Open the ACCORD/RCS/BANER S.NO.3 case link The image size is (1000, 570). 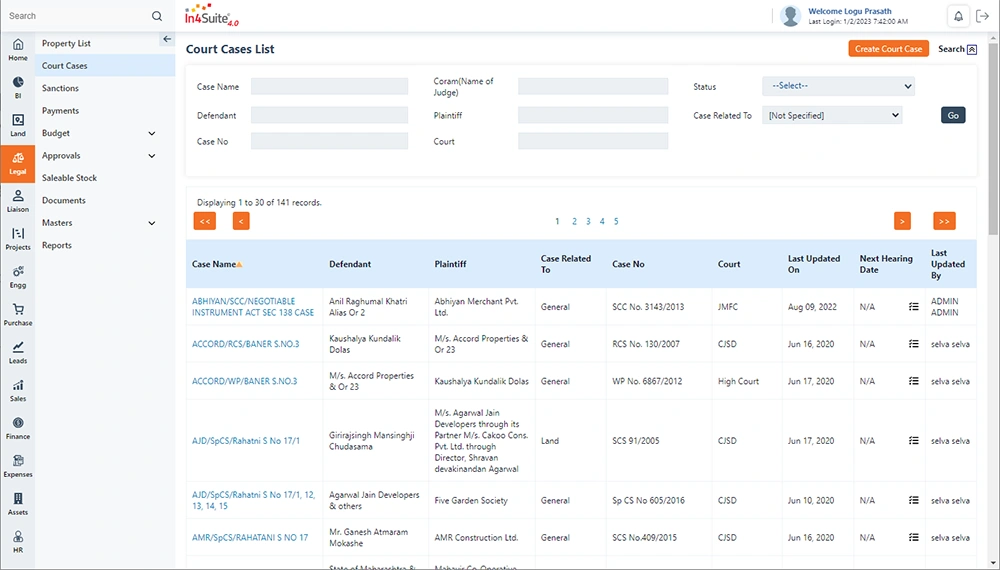(x=245, y=344)
